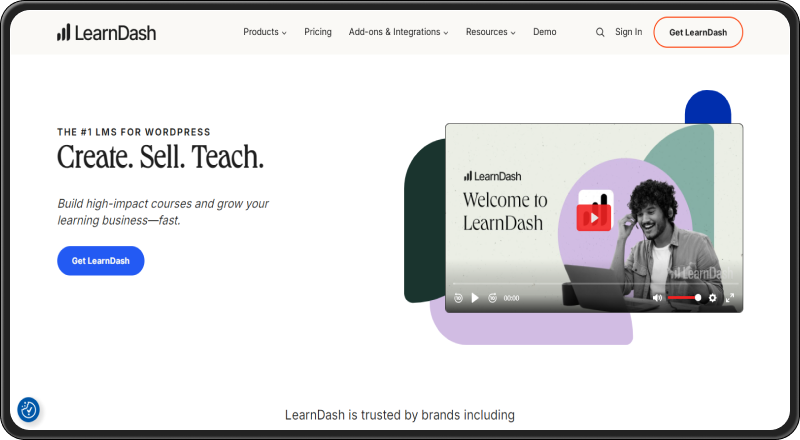
Task: Click outlined Get LearnDash header button
Action: point(698,32)
